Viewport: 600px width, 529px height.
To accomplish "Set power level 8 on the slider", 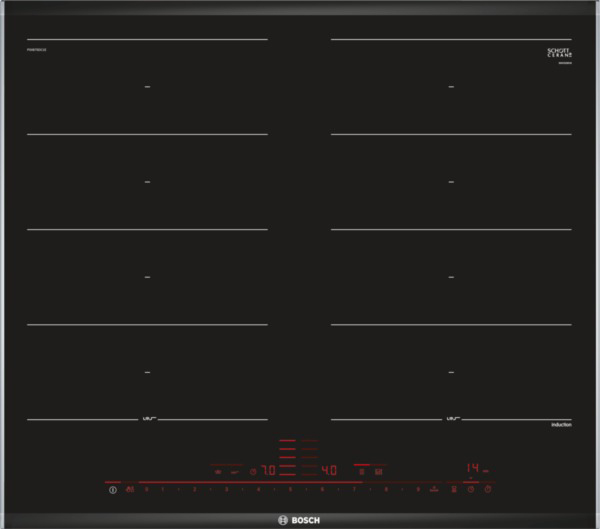I will (386, 489).
